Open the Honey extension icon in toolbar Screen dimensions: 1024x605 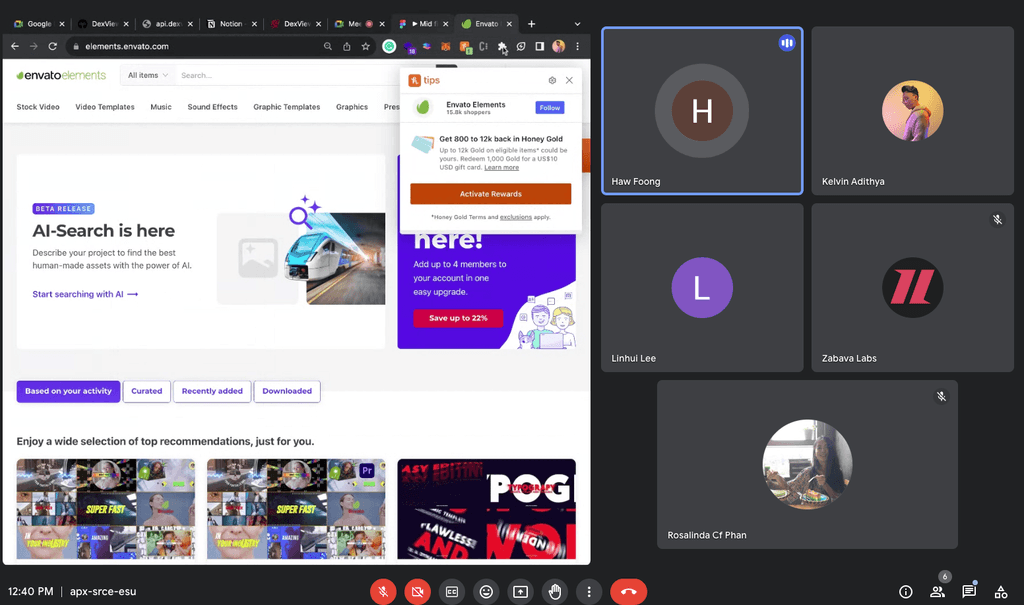click(x=465, y=46)
